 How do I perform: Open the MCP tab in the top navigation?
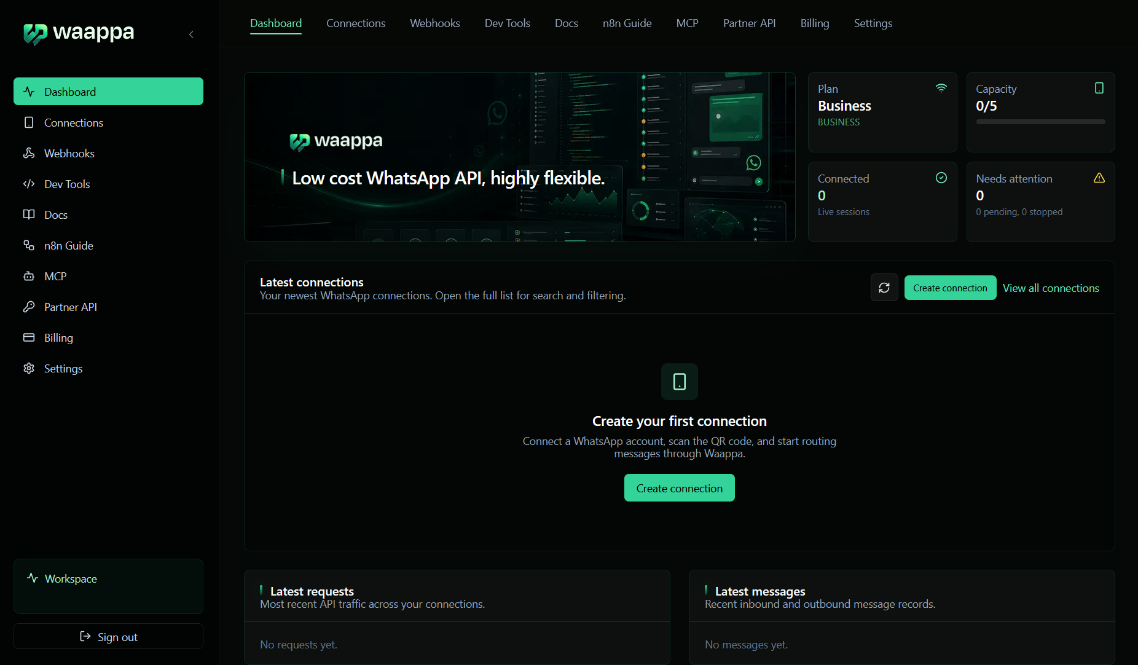coord(687,23)
